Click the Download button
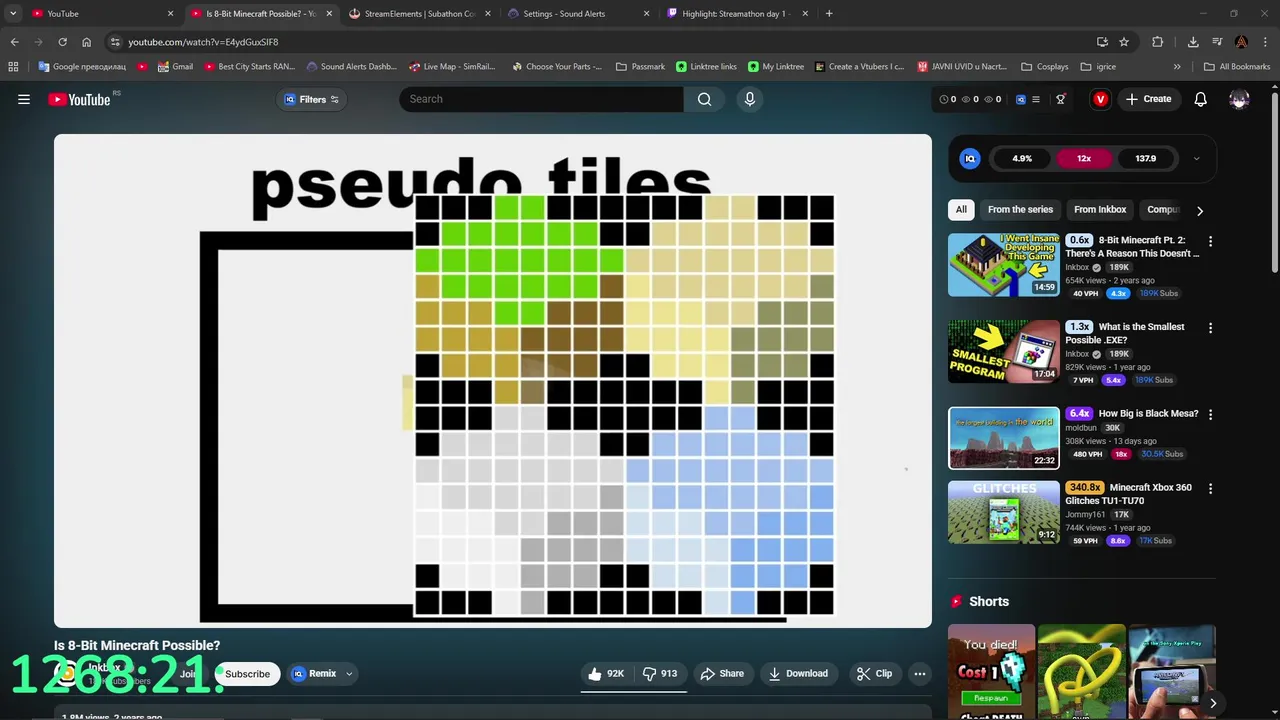This screenshot has height=720, width=1280. 797,674
